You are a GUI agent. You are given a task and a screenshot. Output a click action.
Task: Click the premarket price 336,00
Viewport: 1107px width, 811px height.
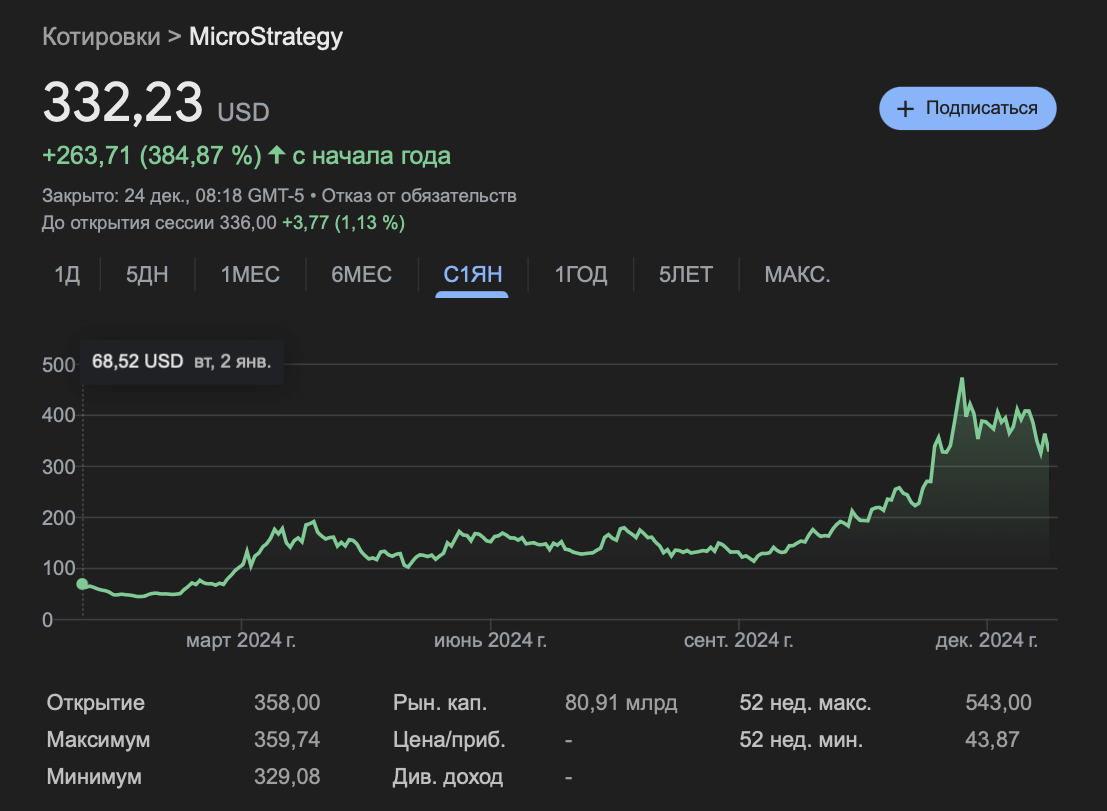pyautogui.click(x=248, y=223)
